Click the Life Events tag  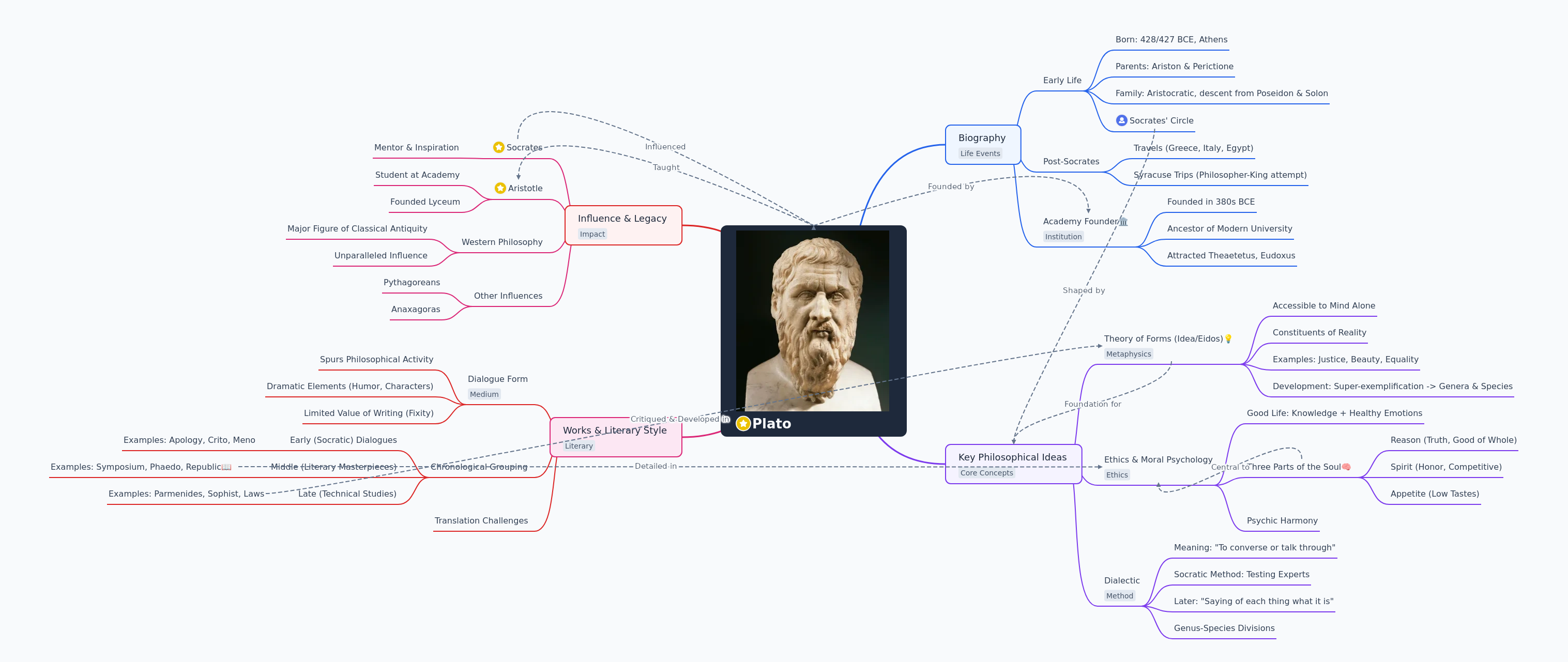980,153
